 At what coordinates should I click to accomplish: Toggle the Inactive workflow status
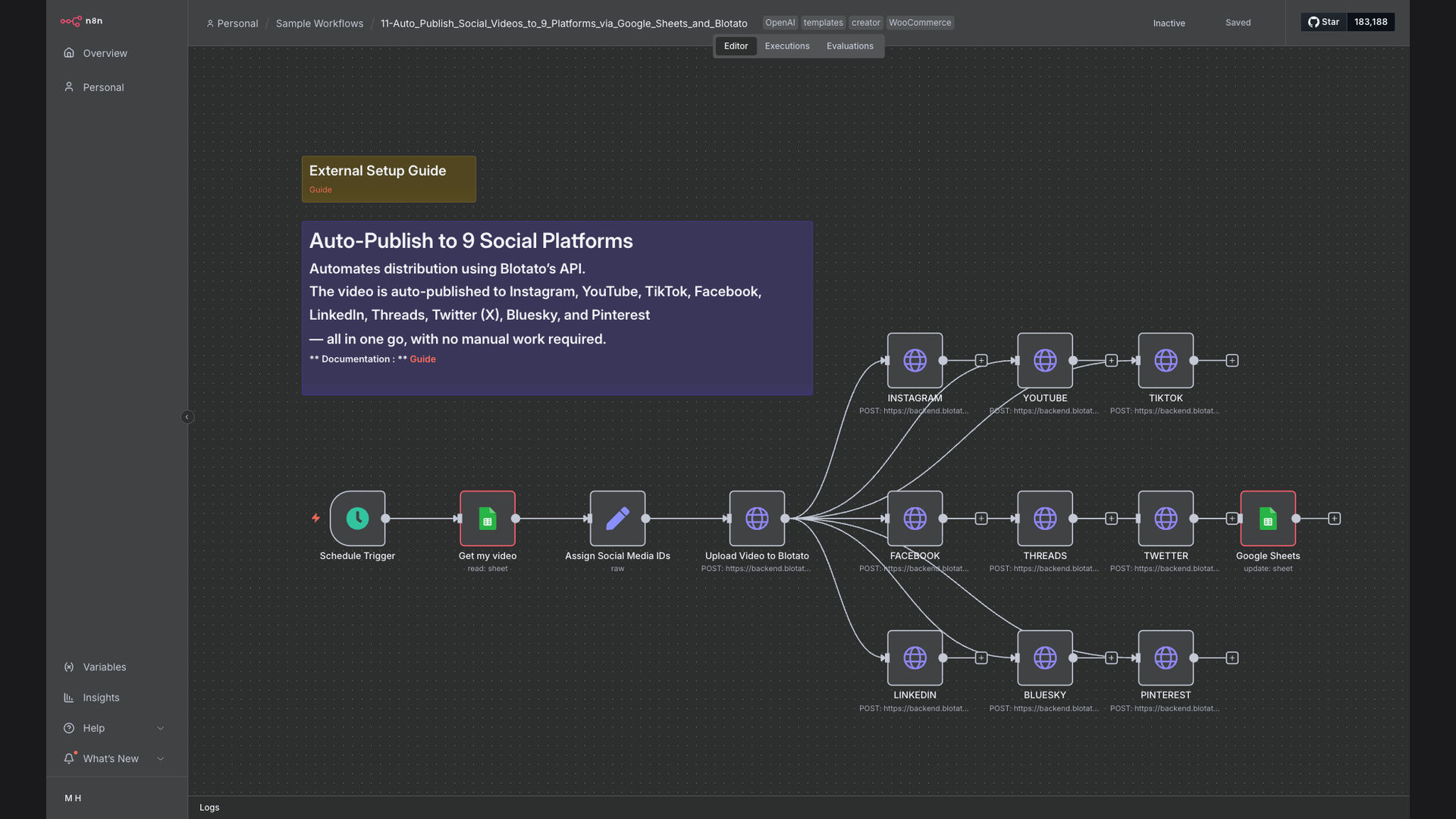(x=1169, y=24)
